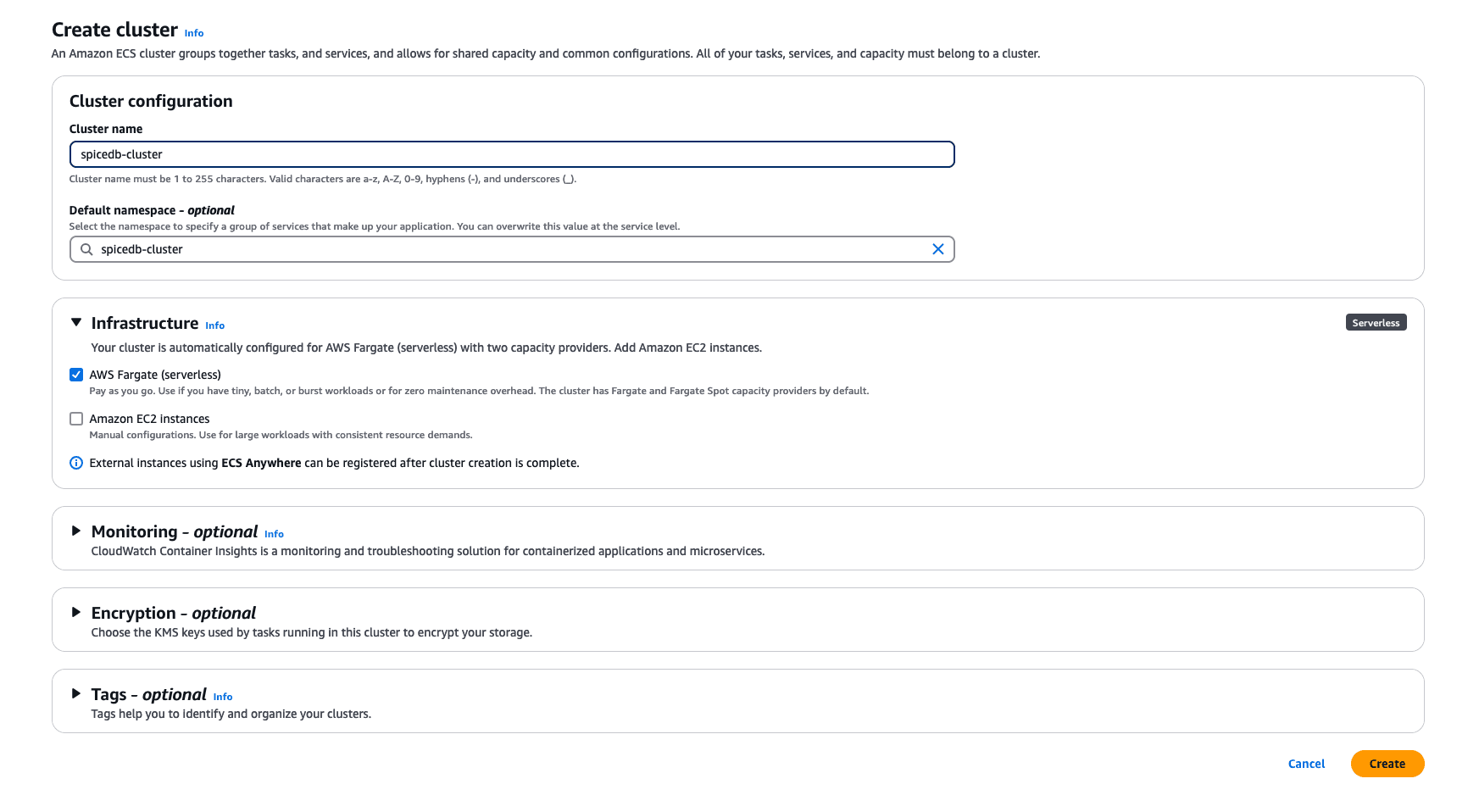This screenshot has height=812, width=1468.
Task: Click the magnifier icon in namespace field
Action: 86,249
